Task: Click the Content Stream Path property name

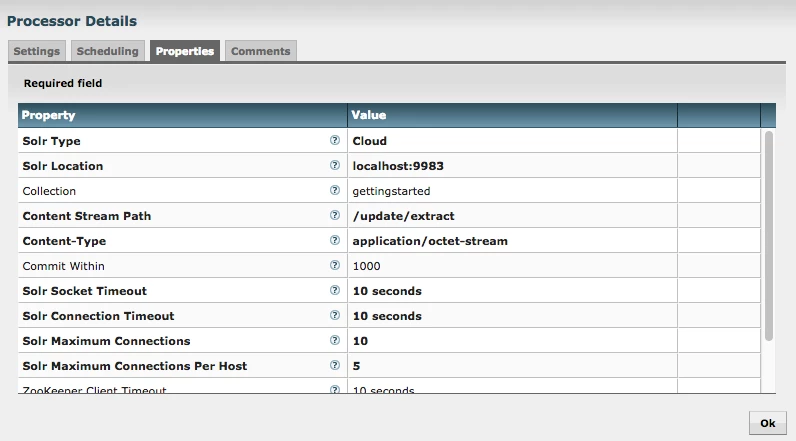Action: pos(87,216)
